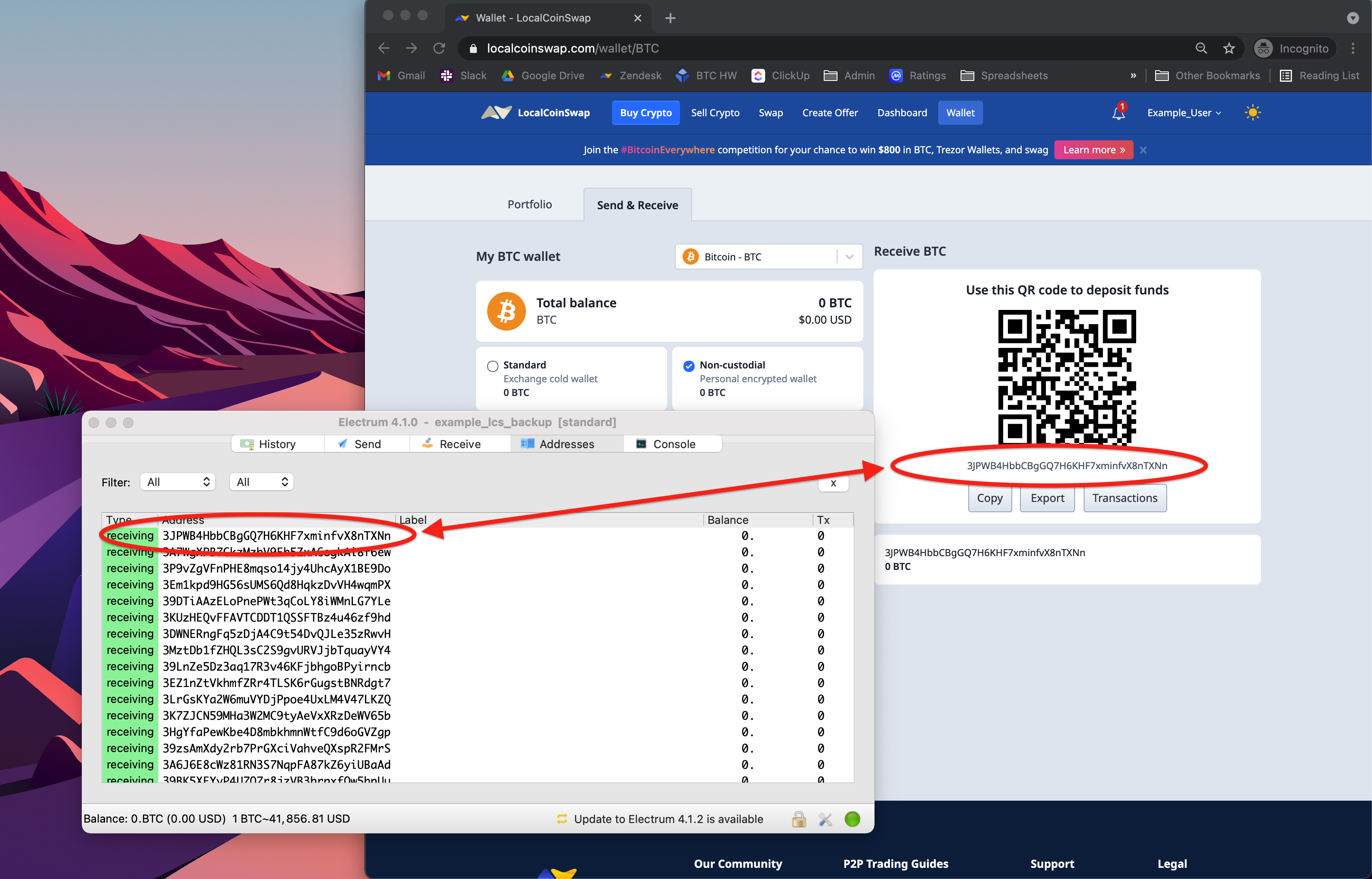Select address row 3P9vZgVFnPHE8mqso14jy4UhcAyX1BE9Do
The width and height of the screenshot is (1372, 879).
(x=478, y=569)
